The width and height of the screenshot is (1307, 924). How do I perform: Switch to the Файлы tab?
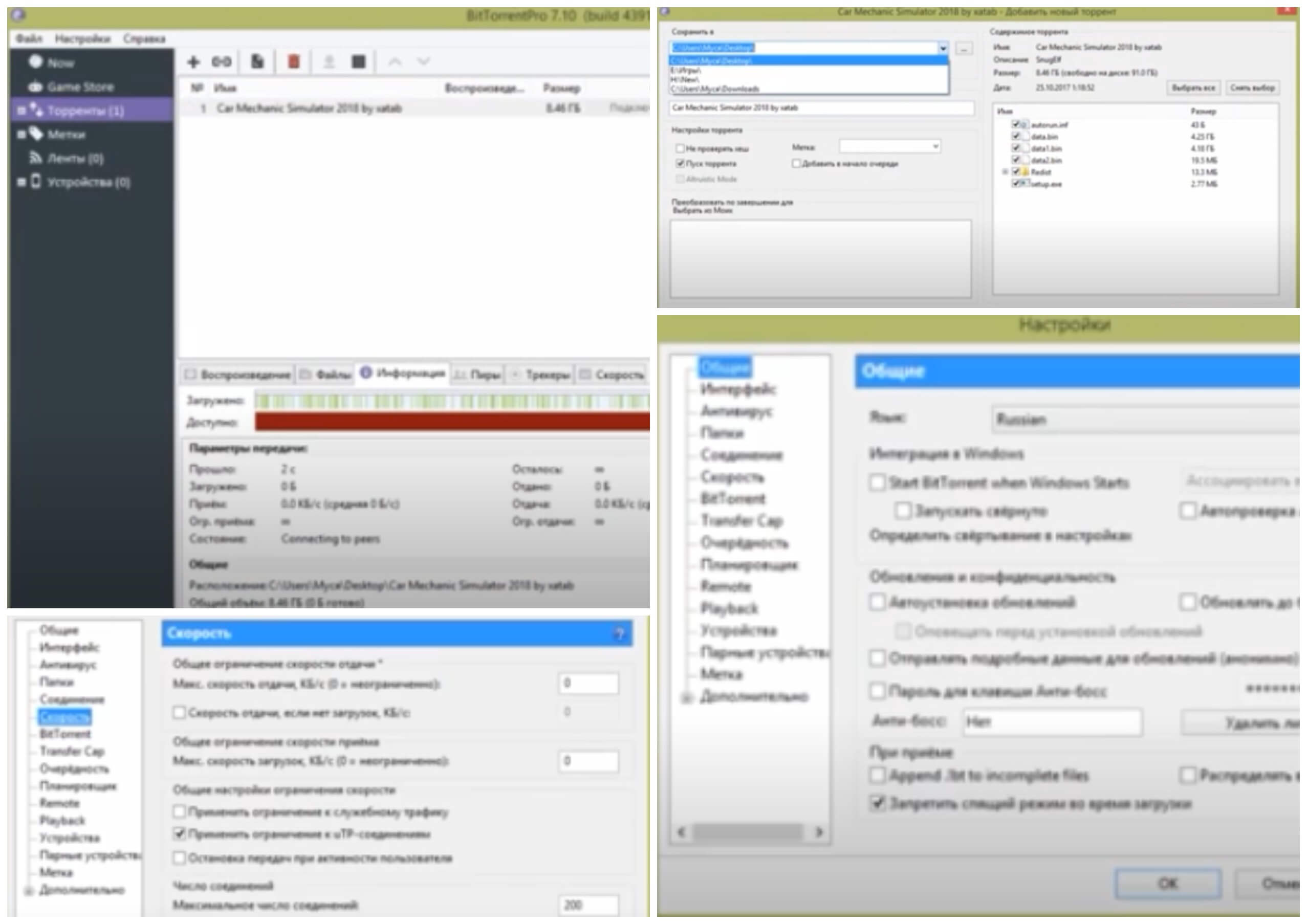tap(325, 375)
